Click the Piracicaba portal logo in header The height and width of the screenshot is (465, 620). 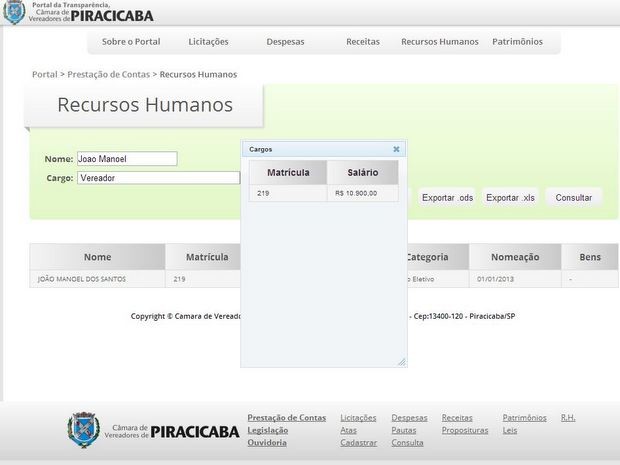[x=80, y=12]
